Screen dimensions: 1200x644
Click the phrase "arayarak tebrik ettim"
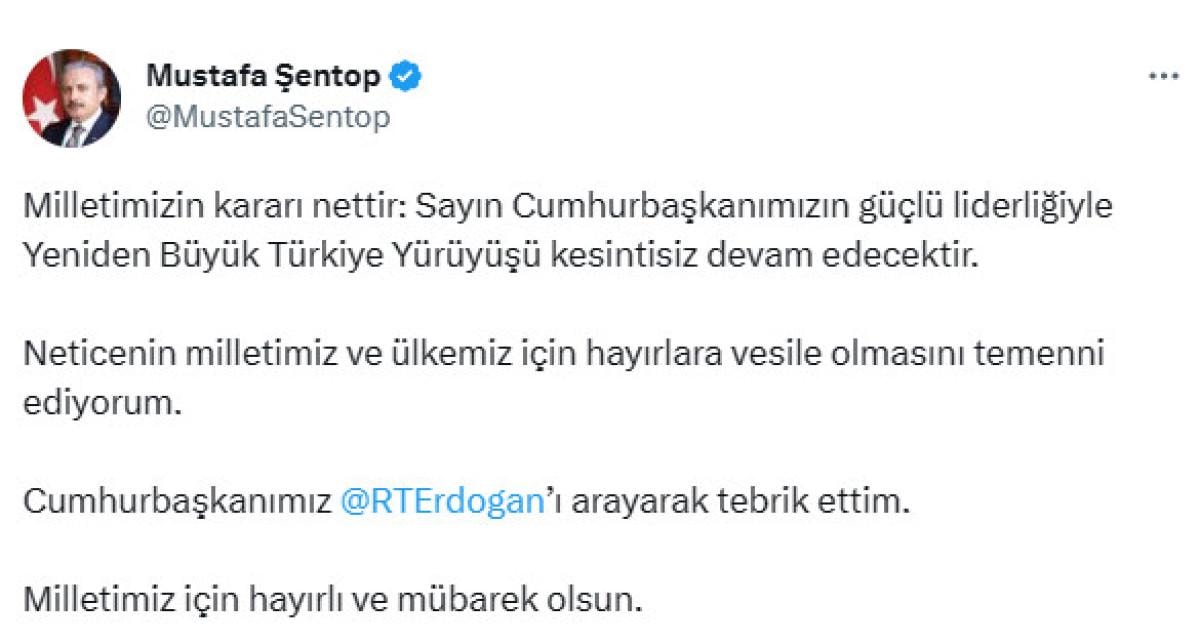733,502
